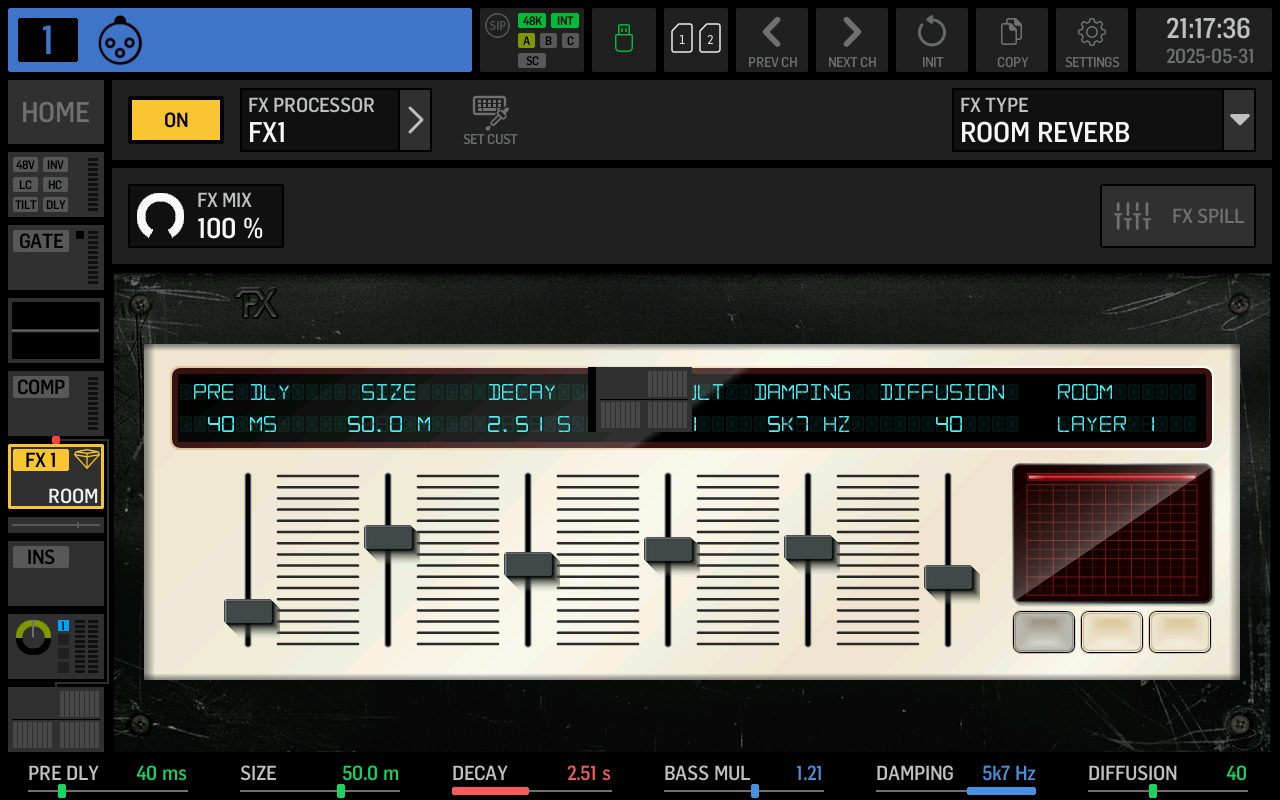
Task: Click the FX MIX knob icon
Action: coord(160,215)
